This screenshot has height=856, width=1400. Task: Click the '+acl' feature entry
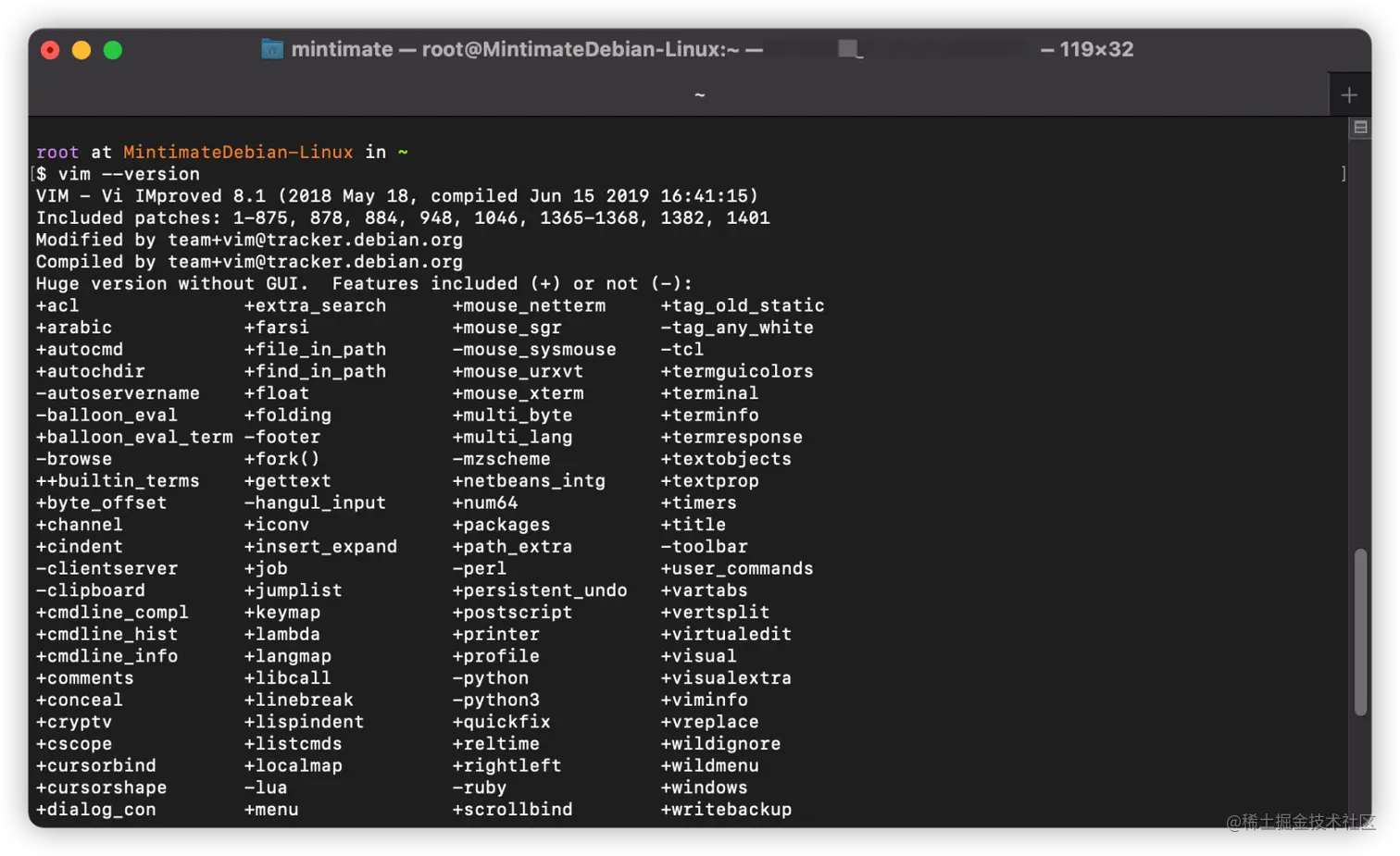(x=57, y=305)
